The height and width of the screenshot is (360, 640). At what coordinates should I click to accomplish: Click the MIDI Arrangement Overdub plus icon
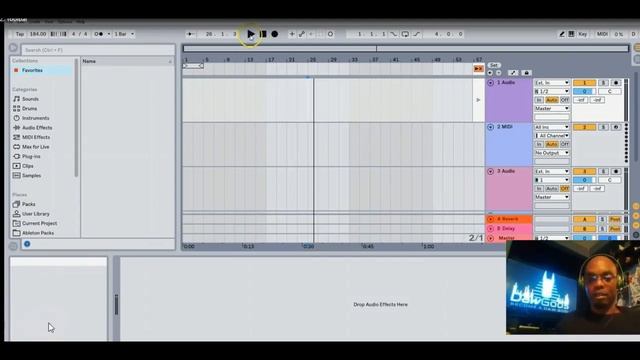tap(292, 34)
